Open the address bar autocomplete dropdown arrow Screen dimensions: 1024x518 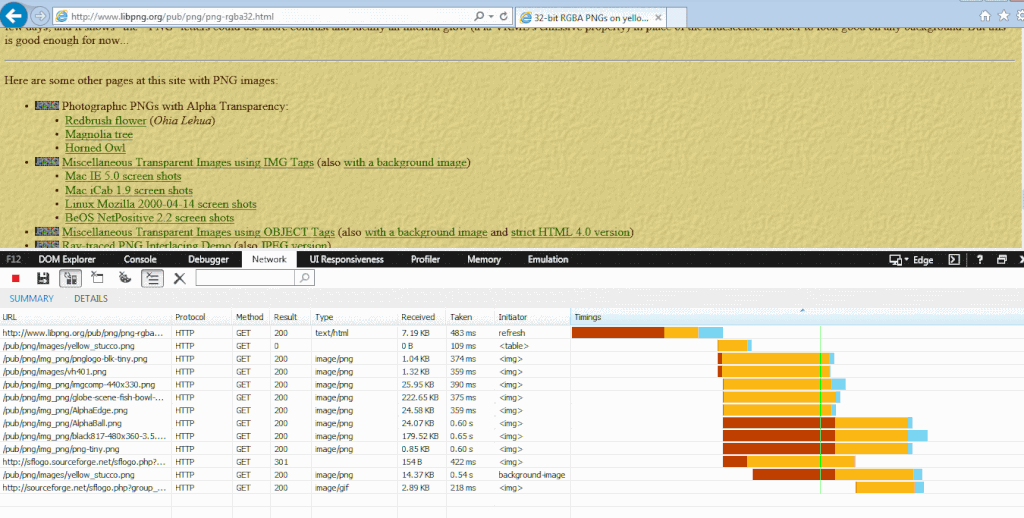490,16
